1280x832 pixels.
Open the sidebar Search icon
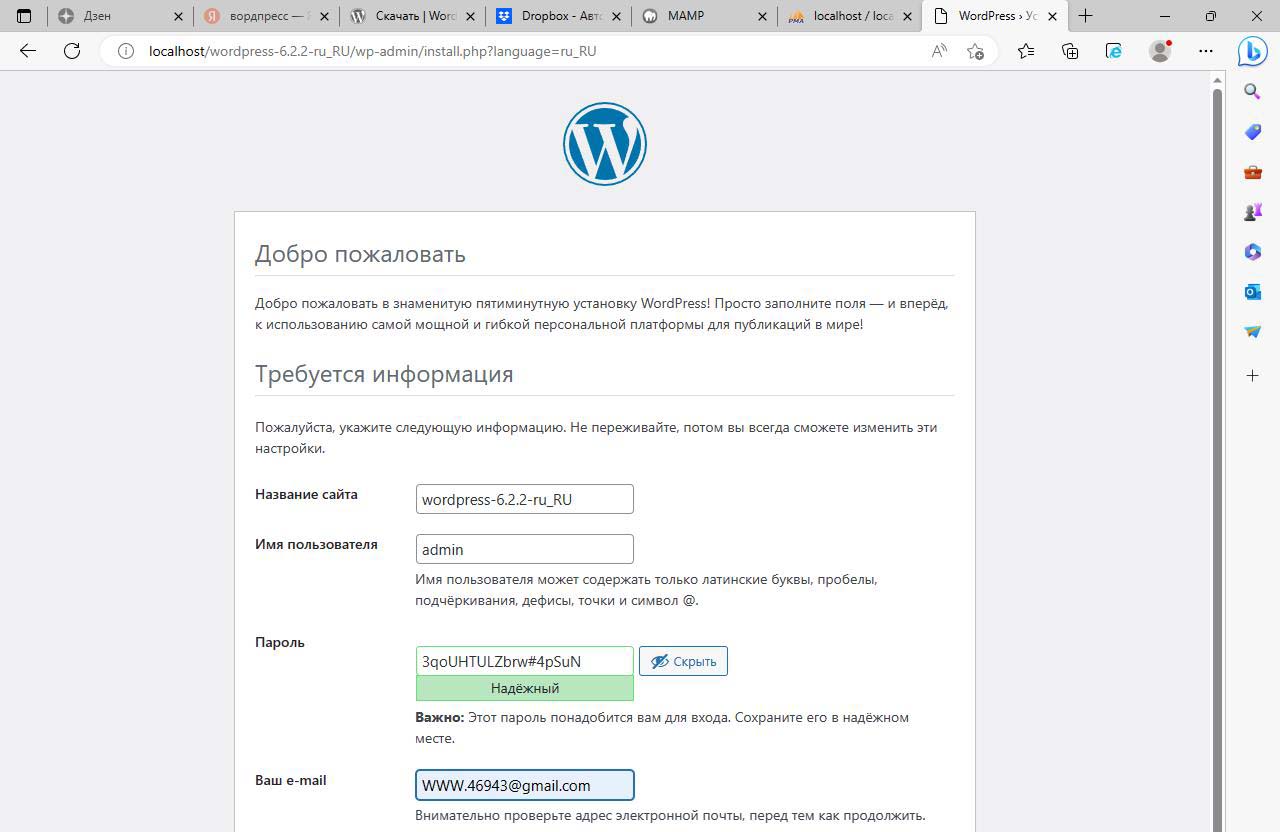(1253, 92)
